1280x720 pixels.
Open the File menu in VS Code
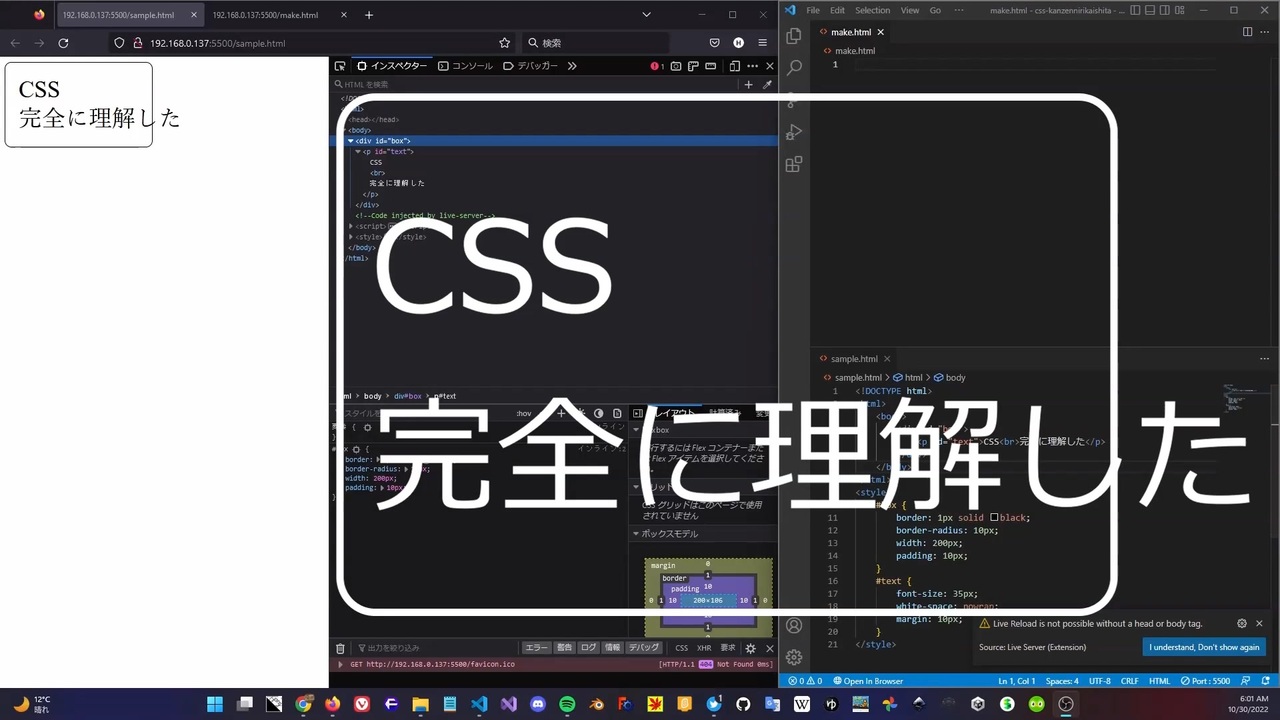click(812, 10)
